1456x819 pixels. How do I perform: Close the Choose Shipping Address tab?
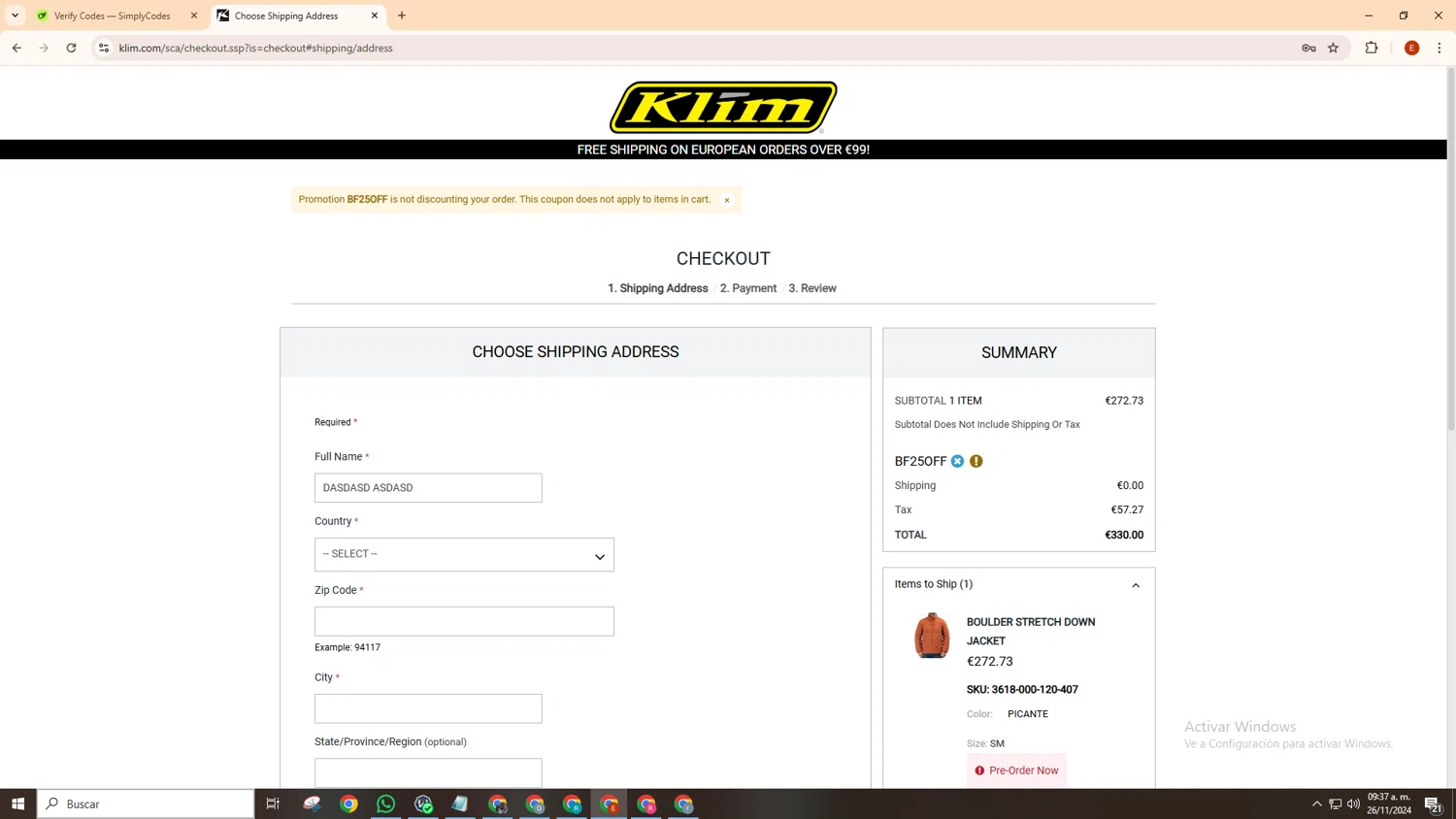click(375, 16)
